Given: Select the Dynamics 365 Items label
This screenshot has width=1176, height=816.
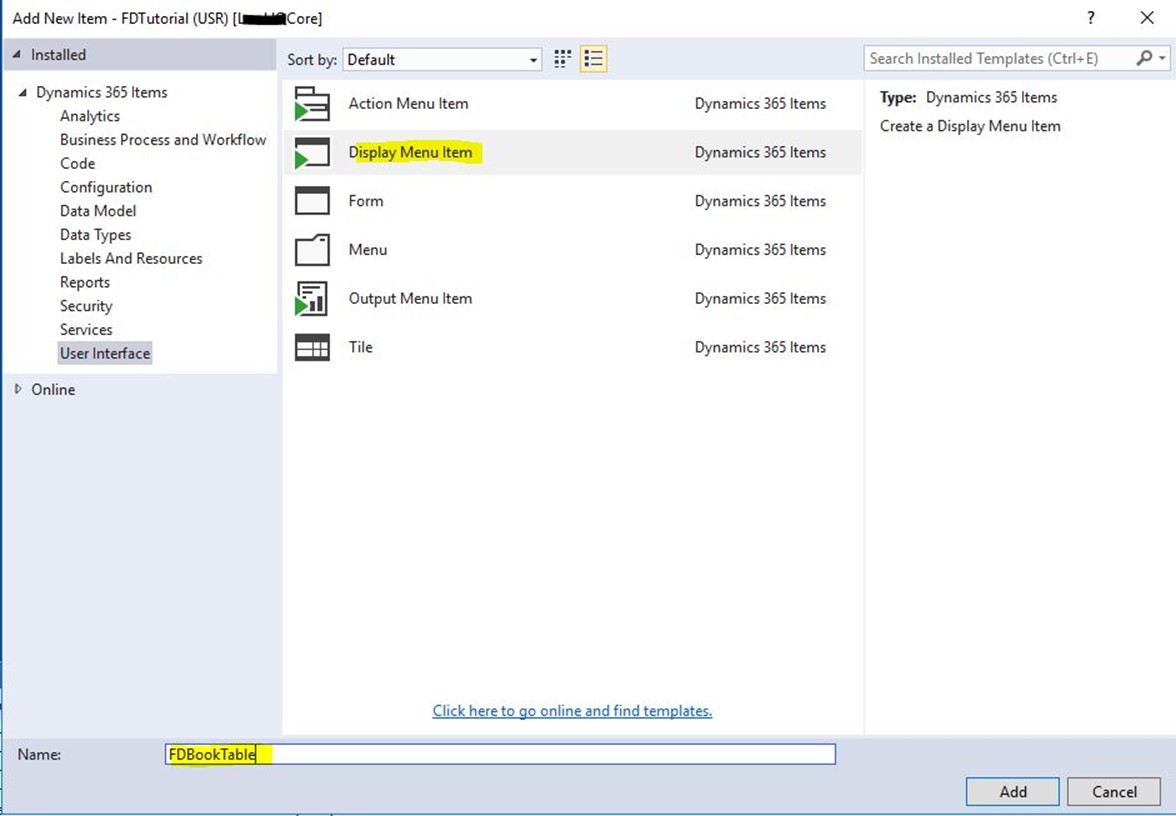Looking at the screenshot, I should [102, 92].
